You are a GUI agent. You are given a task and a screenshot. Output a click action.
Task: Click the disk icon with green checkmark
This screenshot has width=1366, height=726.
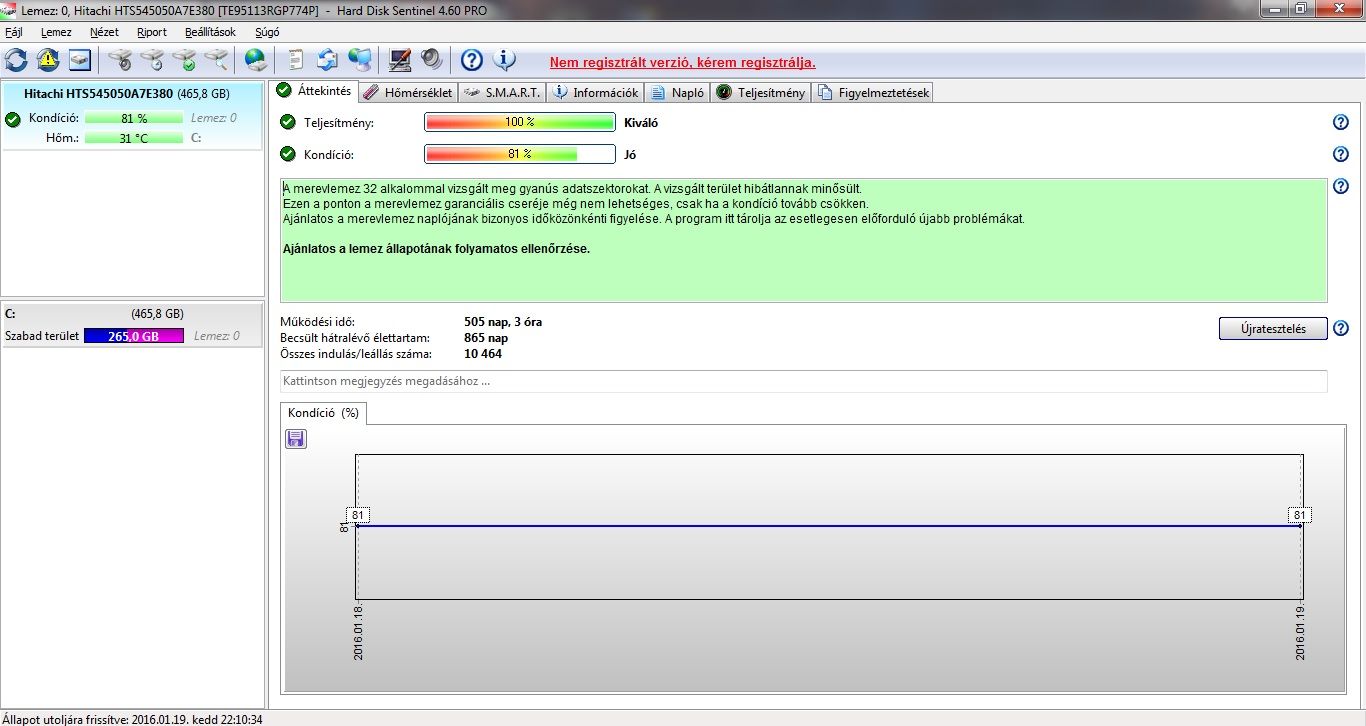click(x=184, y=60)
